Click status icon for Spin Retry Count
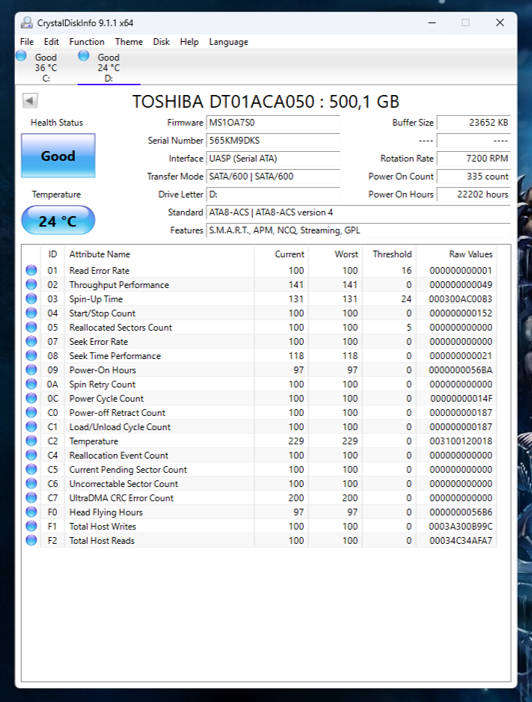This screenshot has width=532, height=702. pyautogui.click(x=31, y=384)
